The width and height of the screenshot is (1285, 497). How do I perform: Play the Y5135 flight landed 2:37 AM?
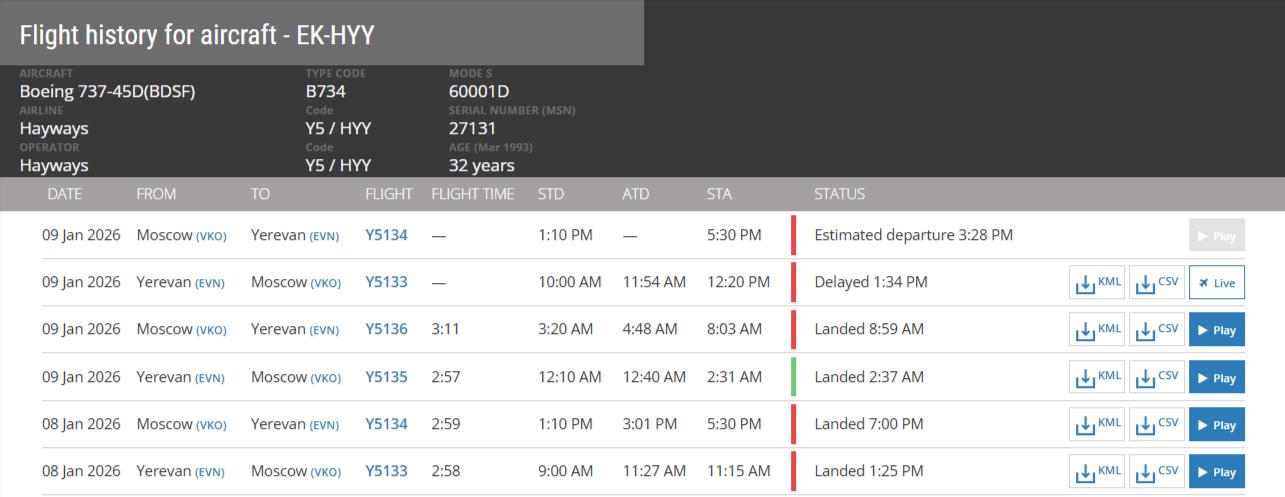point(1216,378)
